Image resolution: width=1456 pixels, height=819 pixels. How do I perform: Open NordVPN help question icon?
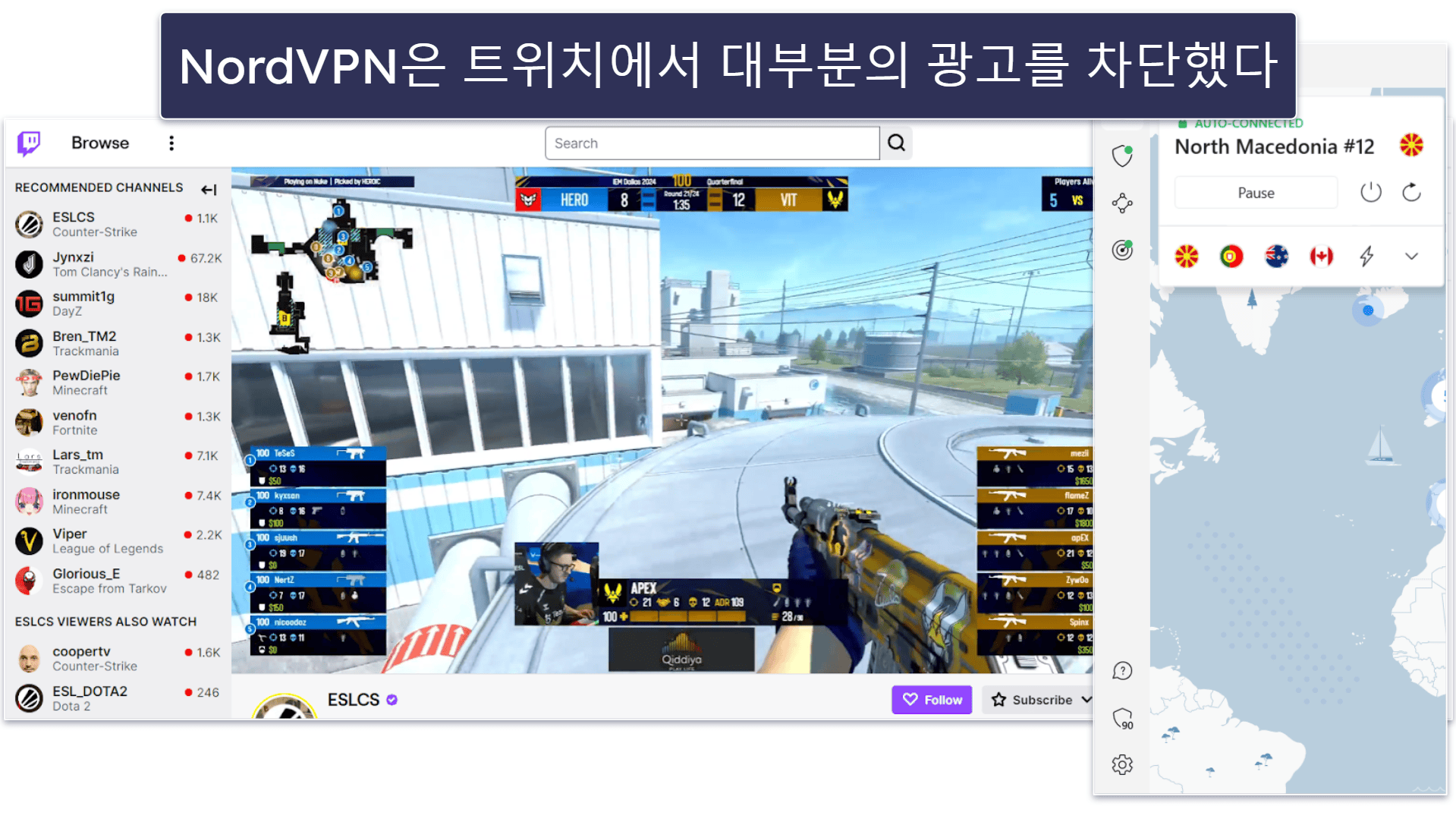[1122, 671]
